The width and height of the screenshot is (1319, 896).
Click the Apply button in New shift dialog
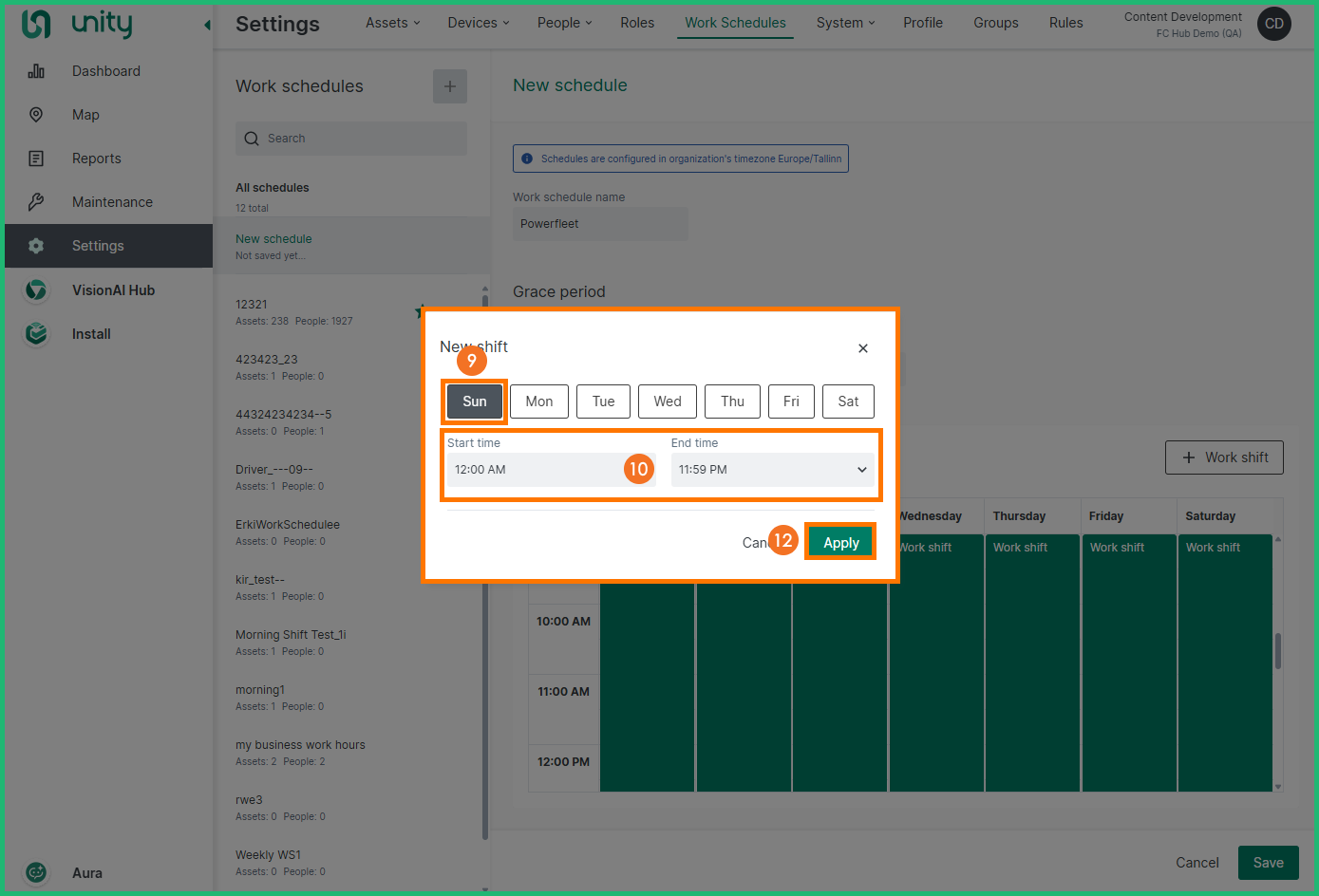[840, 543]
